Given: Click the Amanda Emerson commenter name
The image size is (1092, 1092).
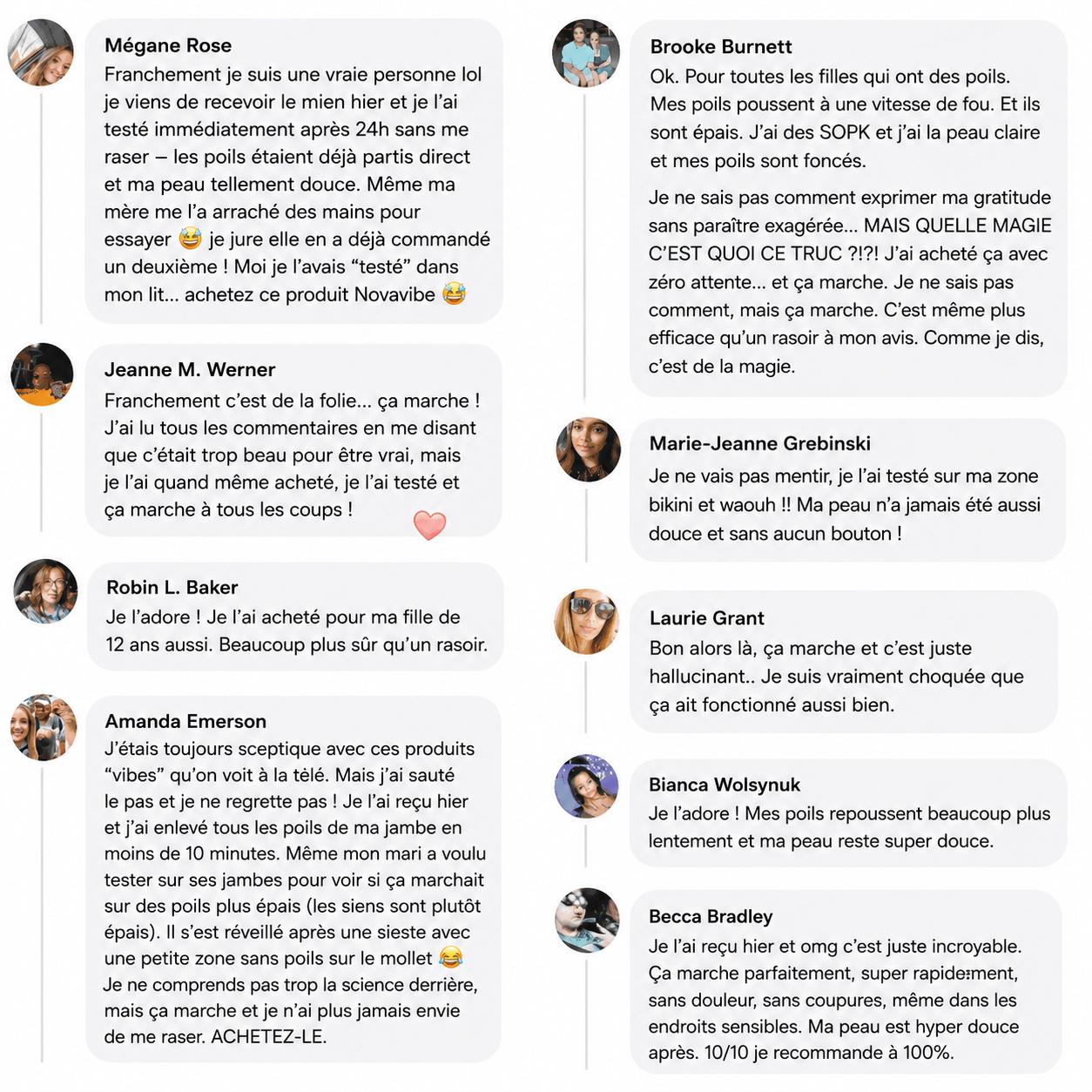Looking at the screenshot, I should click(x=185, y=721).
